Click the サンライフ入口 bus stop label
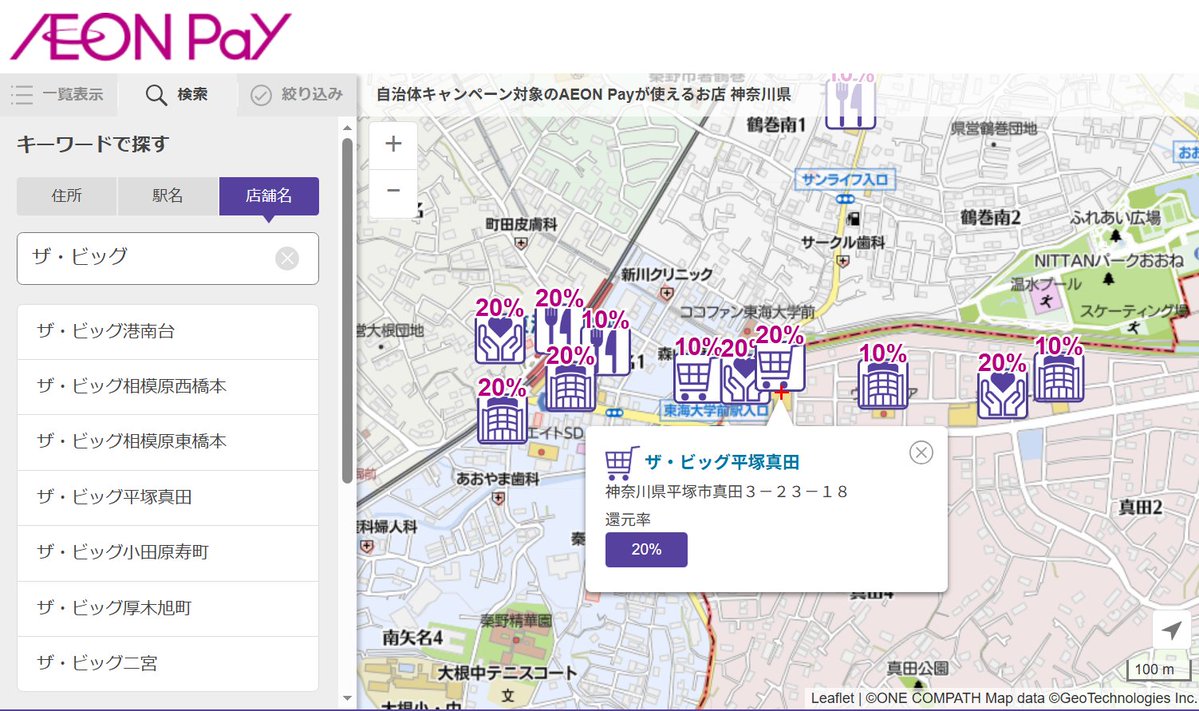 click(844, 180)
